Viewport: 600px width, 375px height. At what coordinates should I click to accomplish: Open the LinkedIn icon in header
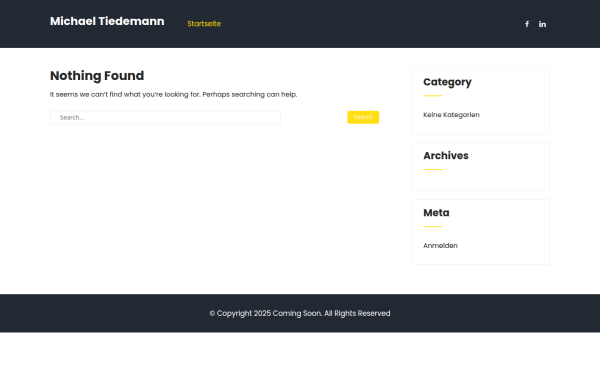[542, 24]
